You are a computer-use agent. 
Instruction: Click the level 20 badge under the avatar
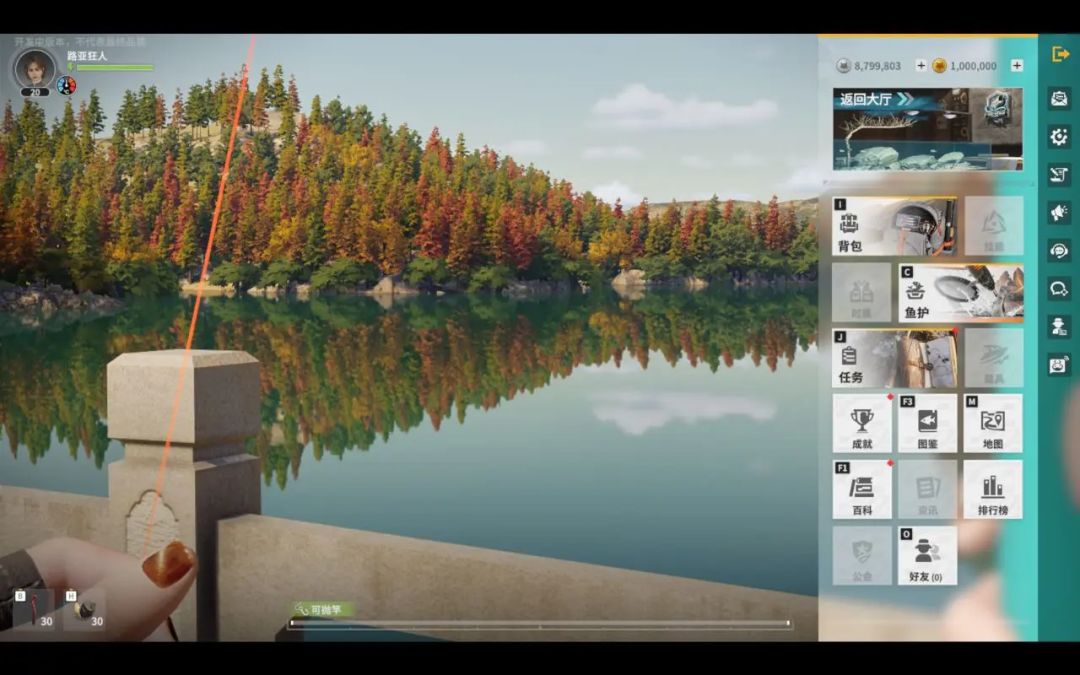pos(34,92)
